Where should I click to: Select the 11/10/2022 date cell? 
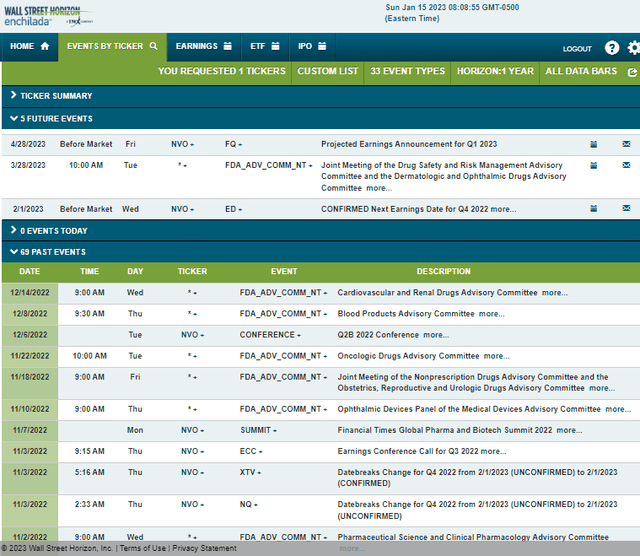pos(30,409)
